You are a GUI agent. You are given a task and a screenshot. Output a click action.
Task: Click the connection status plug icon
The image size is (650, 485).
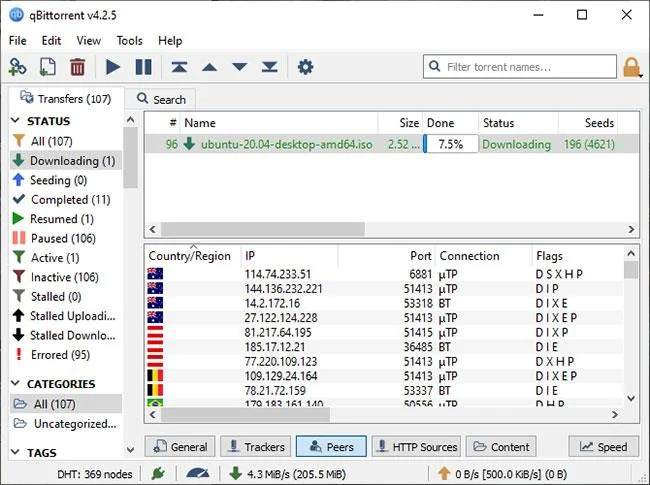click(x=158, y=473)
